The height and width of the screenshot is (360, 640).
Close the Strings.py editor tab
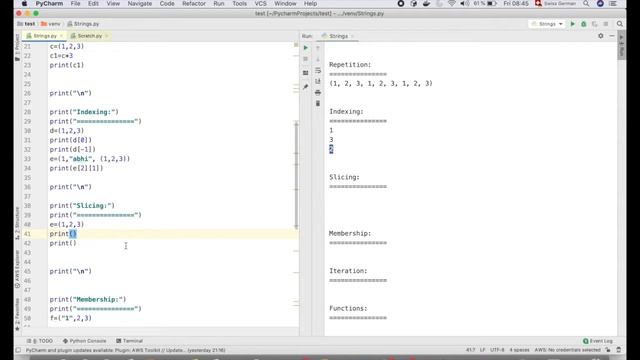(x=62, y=36)
